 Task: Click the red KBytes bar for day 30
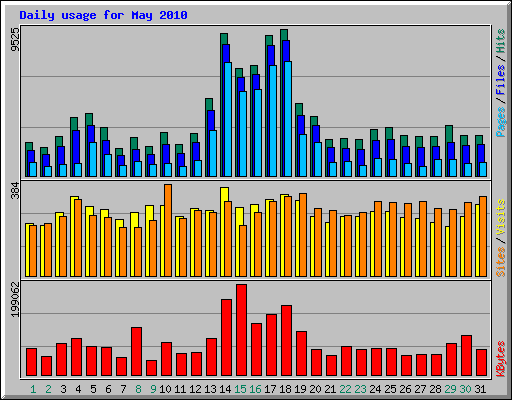click(x=466, y=356)
